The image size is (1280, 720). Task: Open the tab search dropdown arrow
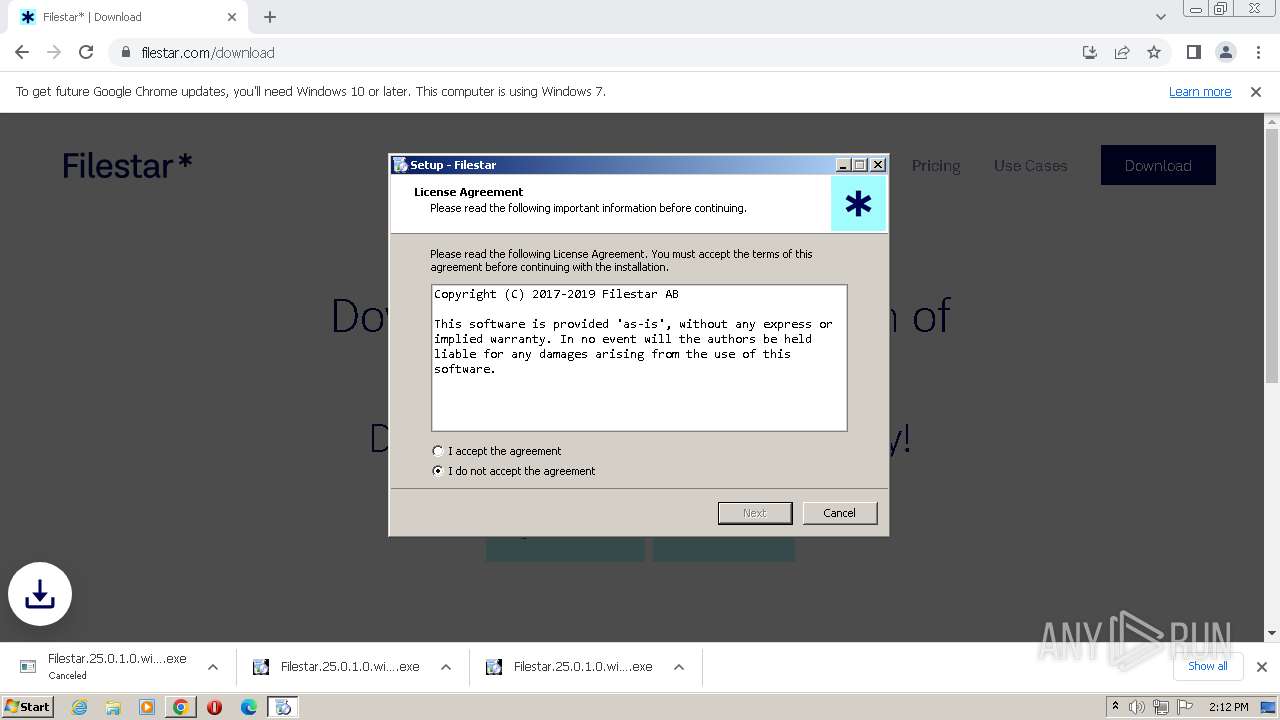pos(1160,17)
